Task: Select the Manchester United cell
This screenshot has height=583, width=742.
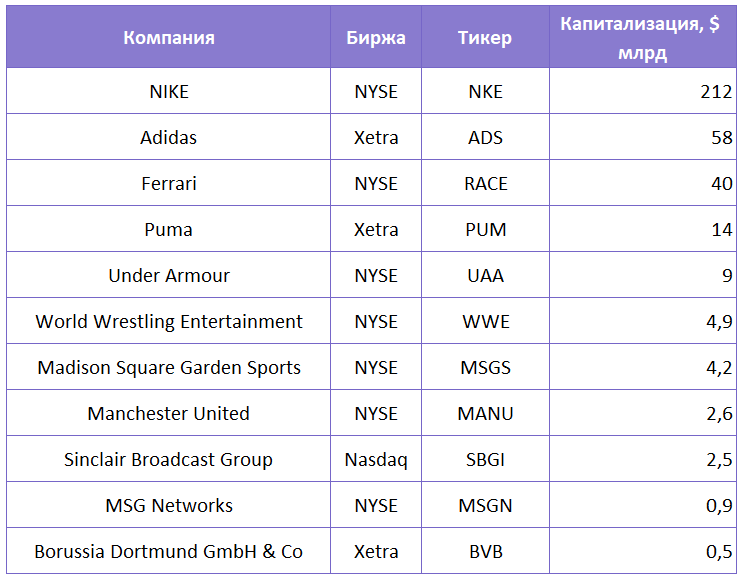Action: point(168,413)
